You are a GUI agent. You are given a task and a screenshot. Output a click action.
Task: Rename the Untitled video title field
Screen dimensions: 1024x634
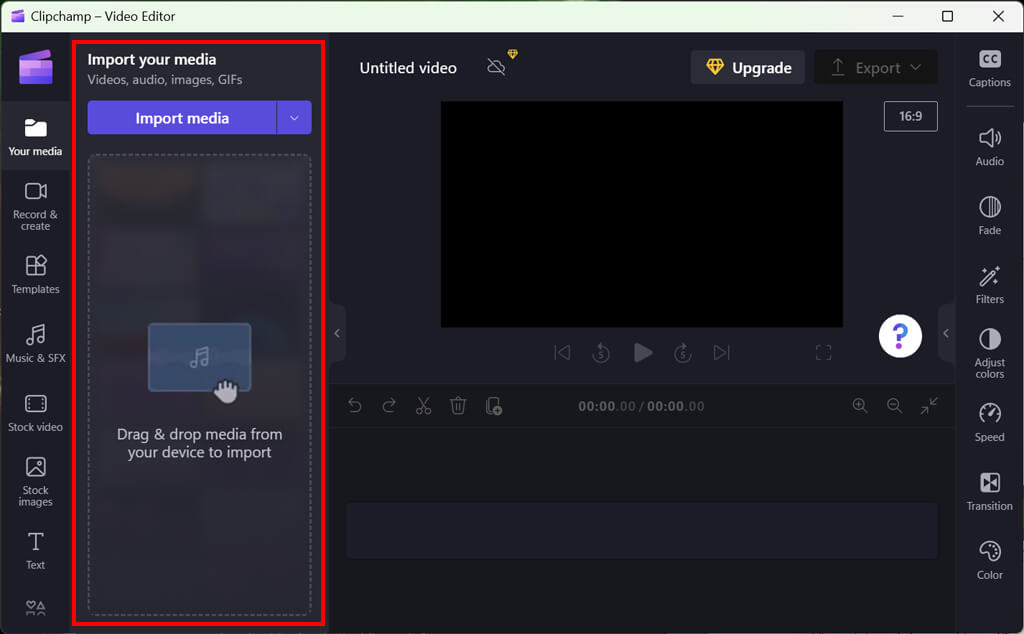point(408,68)
